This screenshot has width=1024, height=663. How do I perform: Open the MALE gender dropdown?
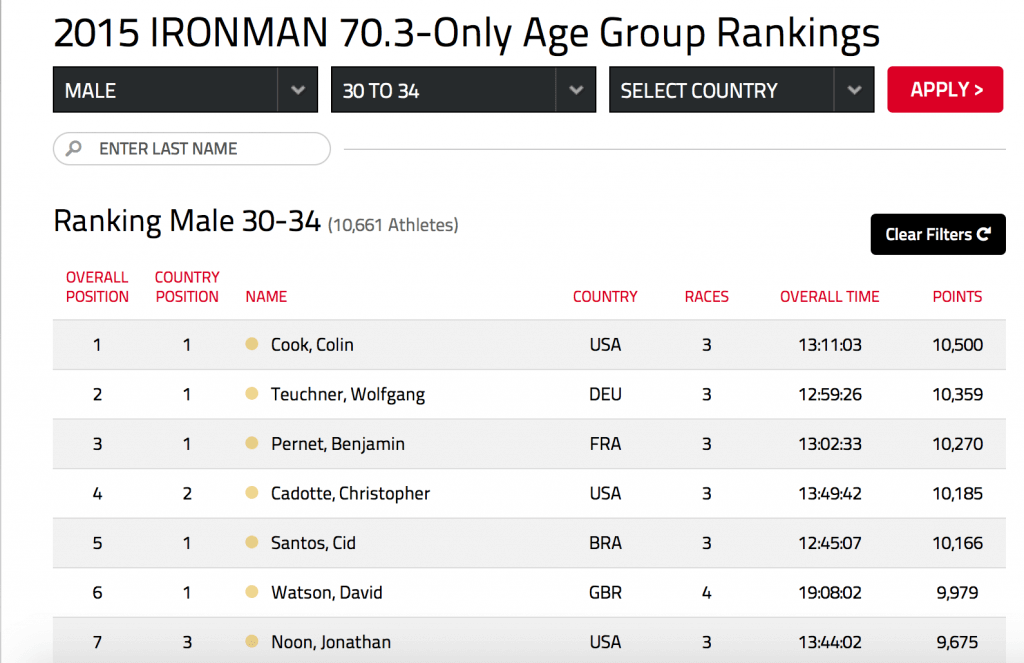(x=185, y=90)
